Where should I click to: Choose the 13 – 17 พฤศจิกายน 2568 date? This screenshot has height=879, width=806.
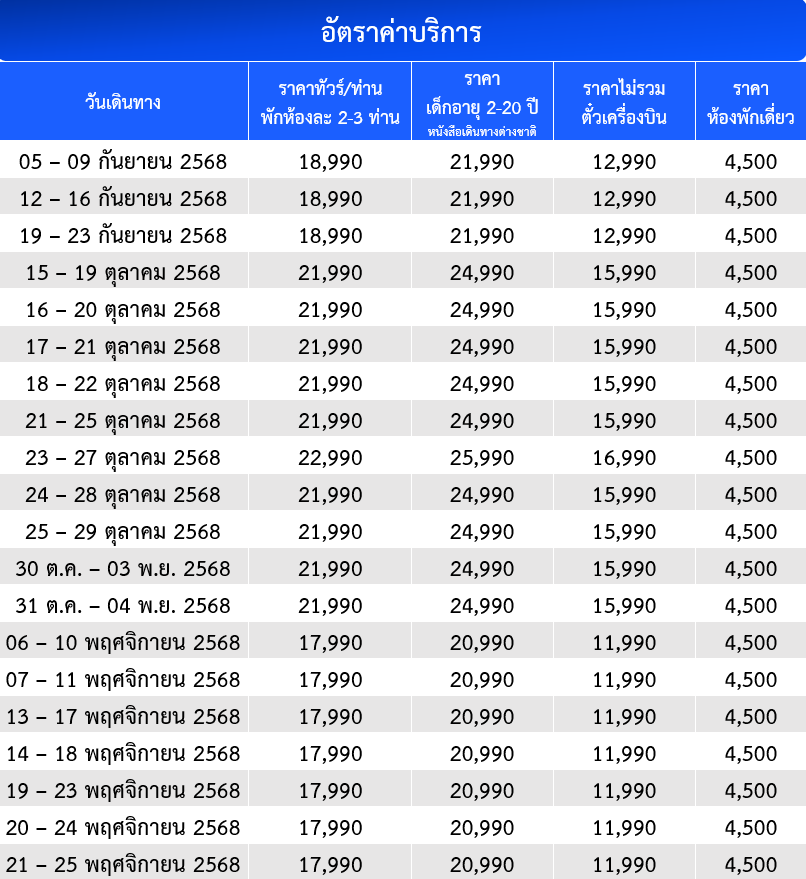coord(123,717)
